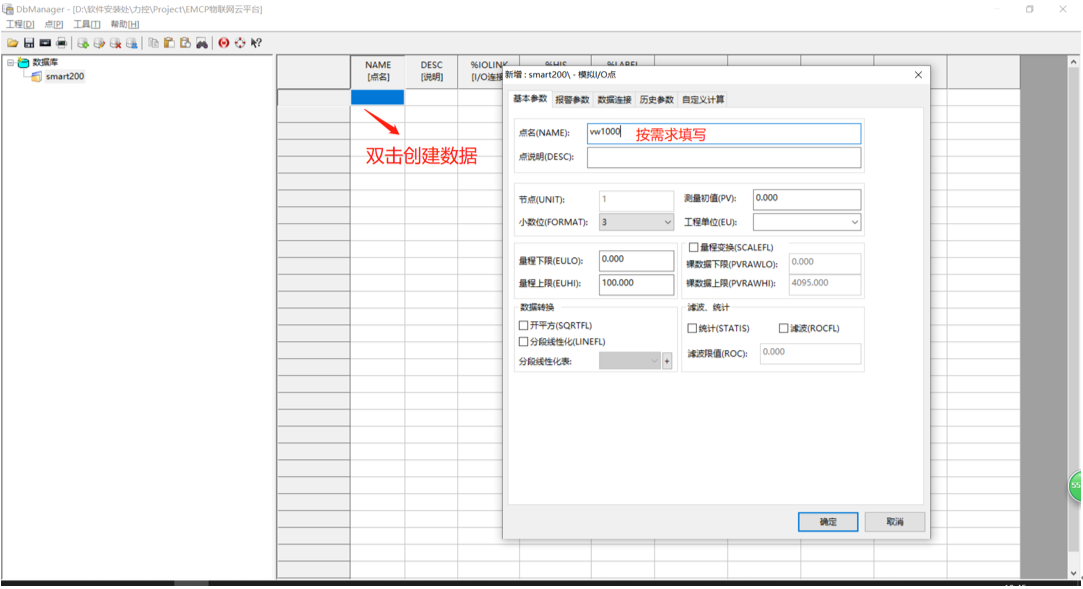Click the edit point icon
The image size is (1083, 589).
101,43
